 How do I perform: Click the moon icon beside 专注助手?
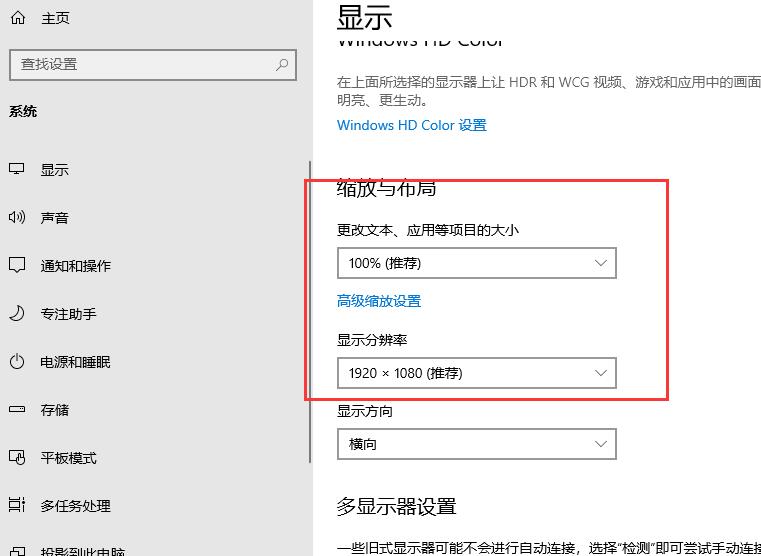(x=17, y=313)
